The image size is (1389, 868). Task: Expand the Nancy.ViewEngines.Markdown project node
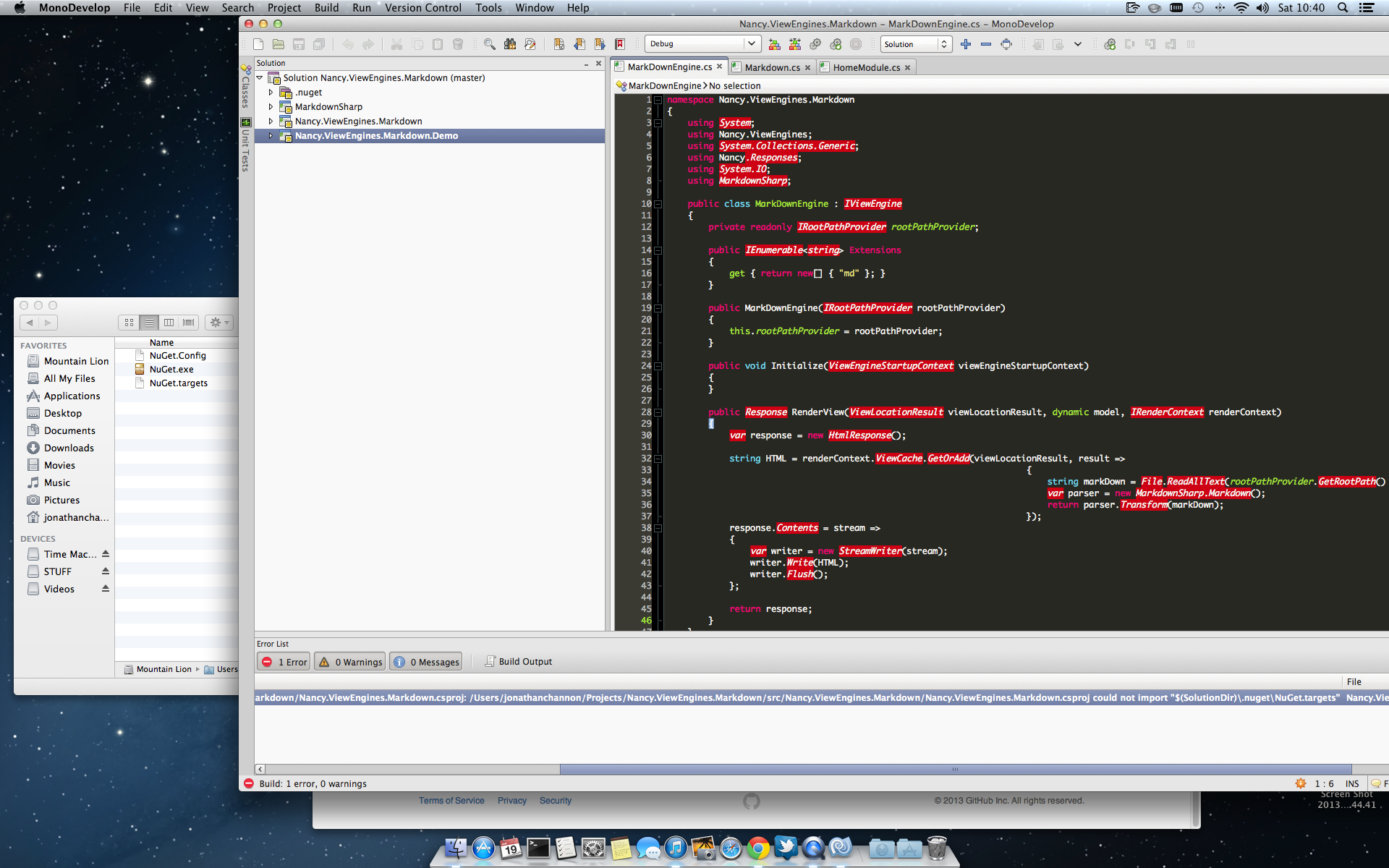click(271, 120)
